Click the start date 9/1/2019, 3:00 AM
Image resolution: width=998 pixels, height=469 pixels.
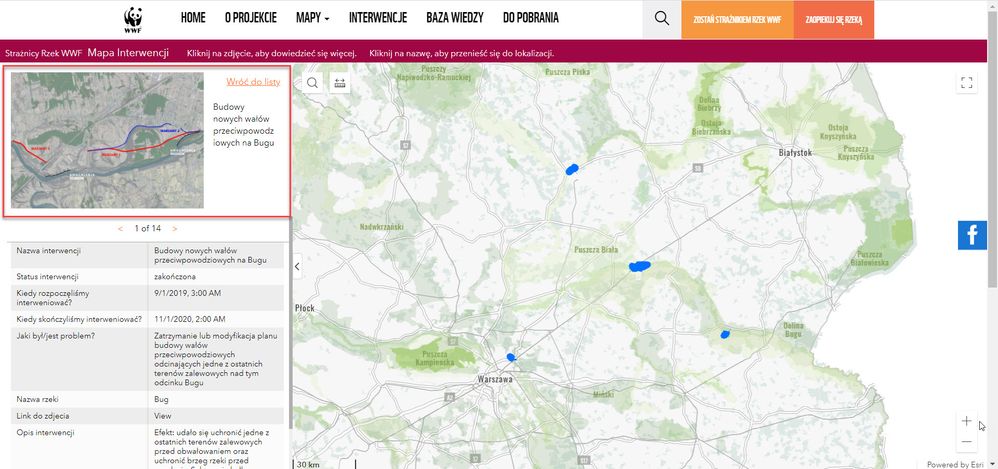188,293
